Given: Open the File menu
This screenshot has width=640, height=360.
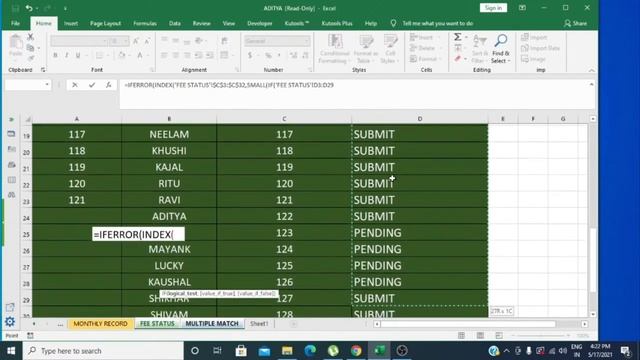Looking at the screenshot, I should coord(16,23).
